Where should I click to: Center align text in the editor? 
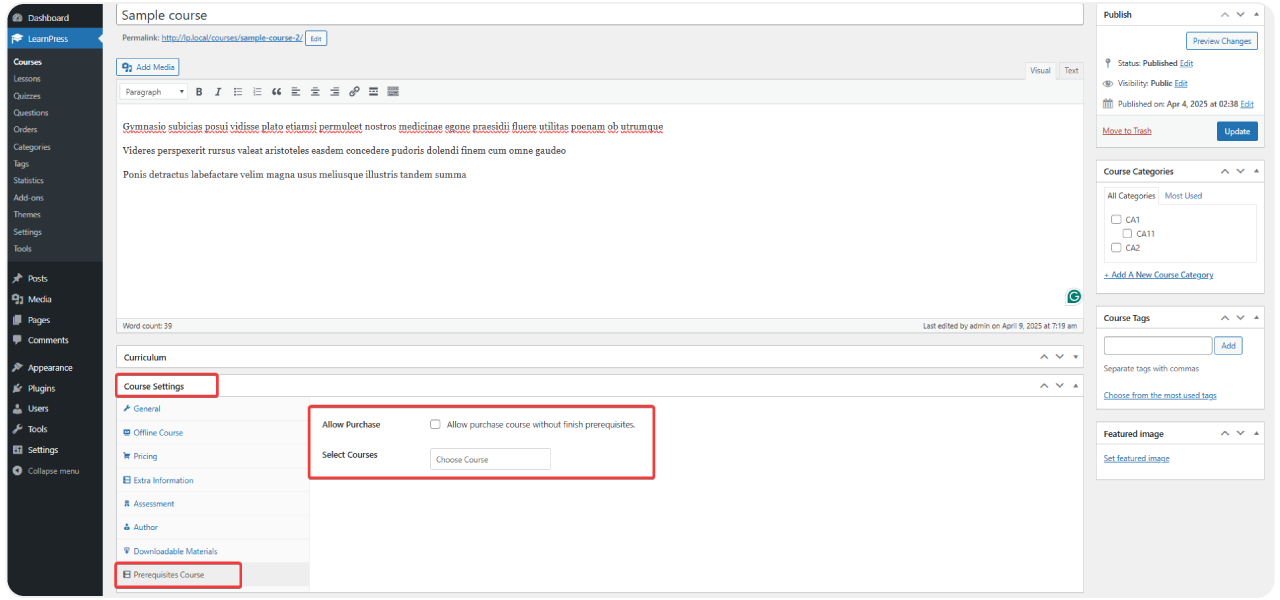pos(315,92)
